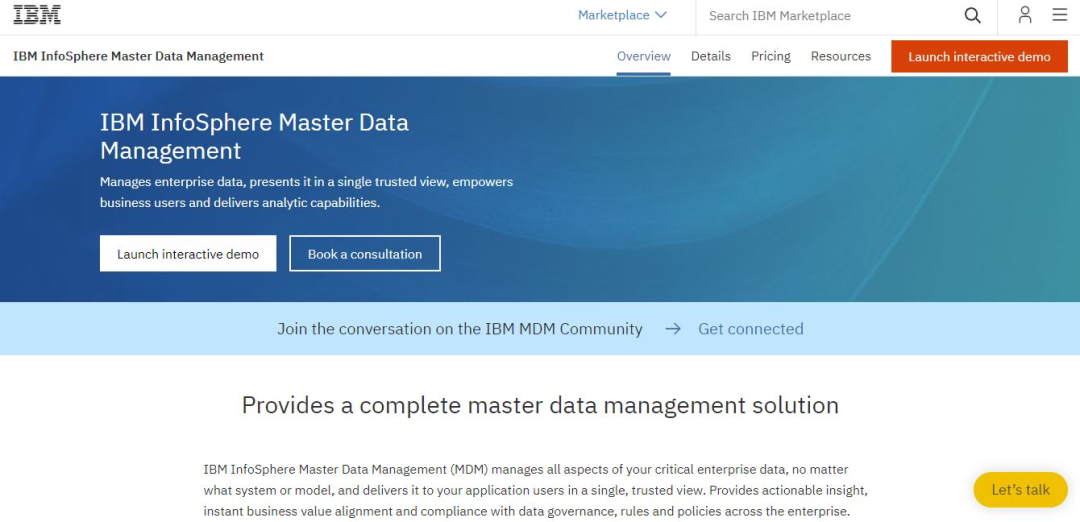The height and width of the screenshot is (522, 1080).
Task: Follow the Get connected link
Action: click(x=751, y=329)
